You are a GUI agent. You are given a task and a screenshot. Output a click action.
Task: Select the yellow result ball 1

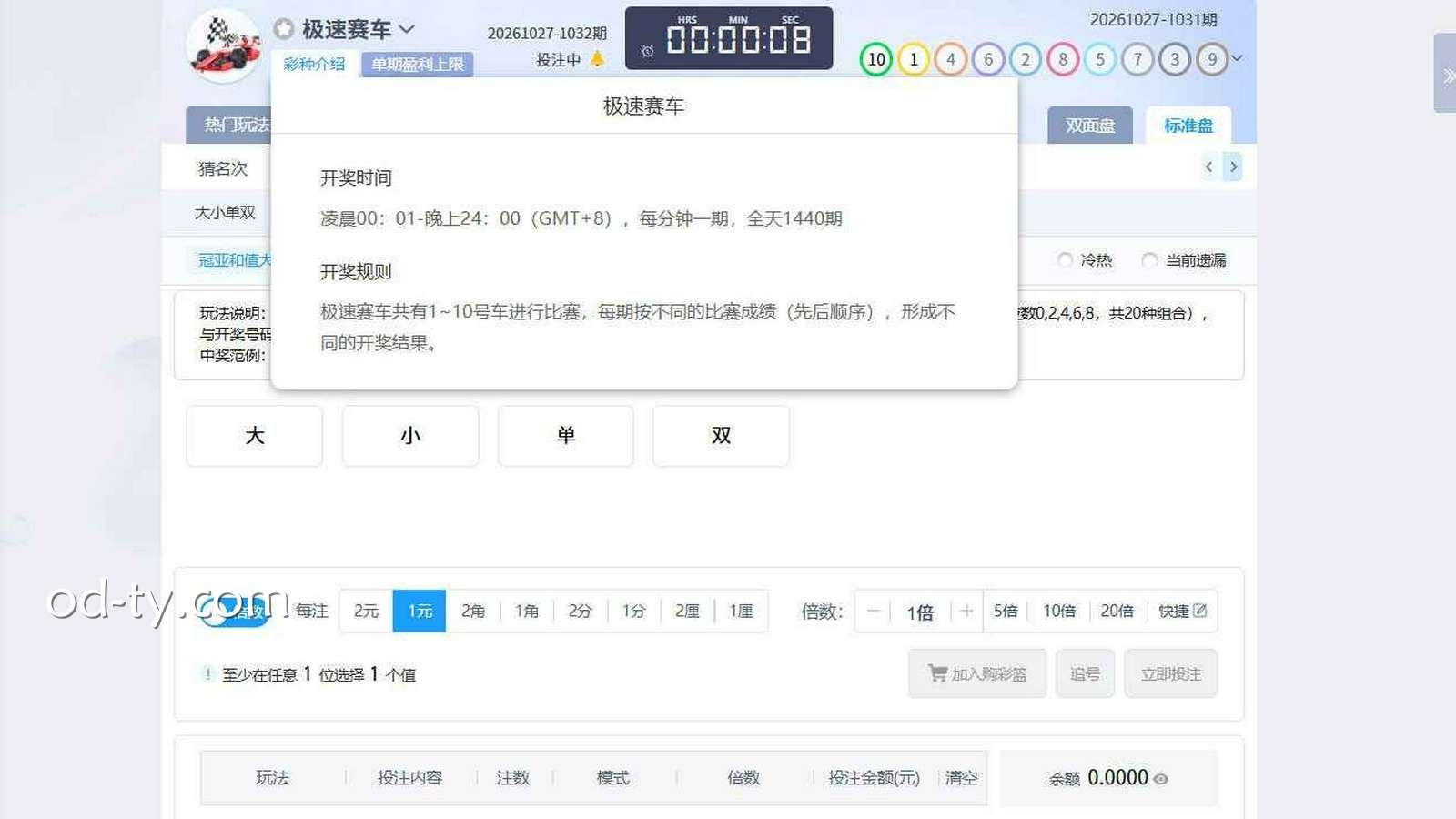tap(914, 59)
